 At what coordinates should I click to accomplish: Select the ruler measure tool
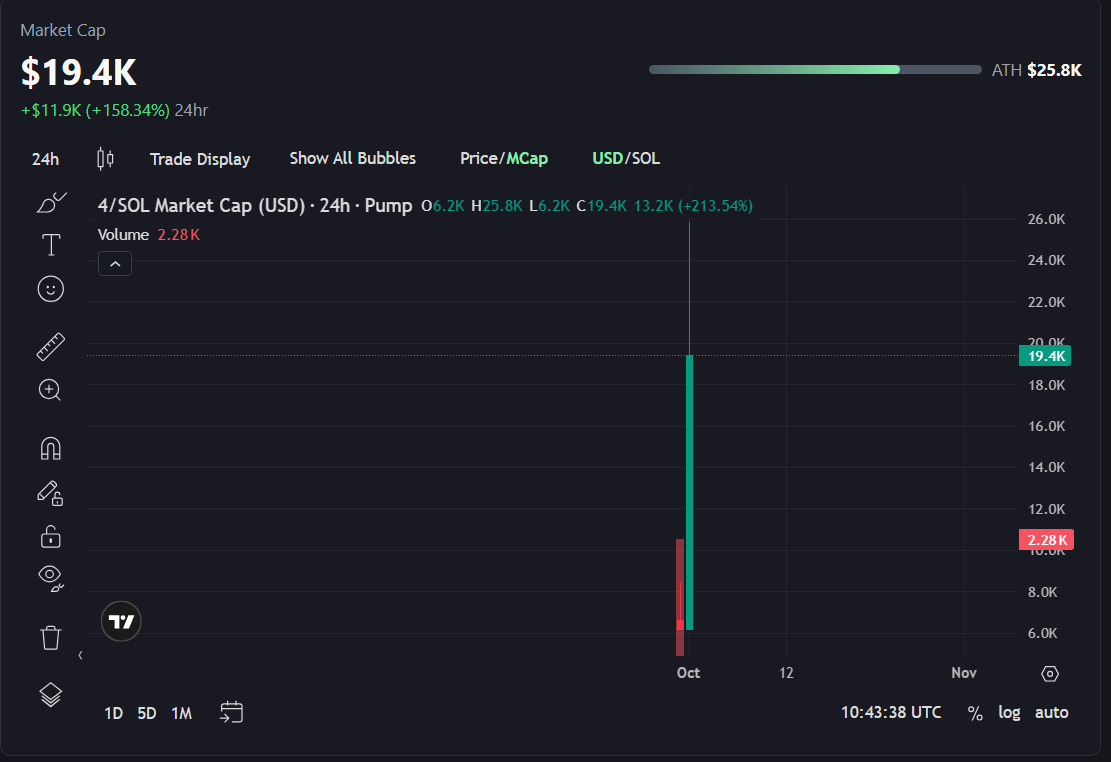coord(50,347)
